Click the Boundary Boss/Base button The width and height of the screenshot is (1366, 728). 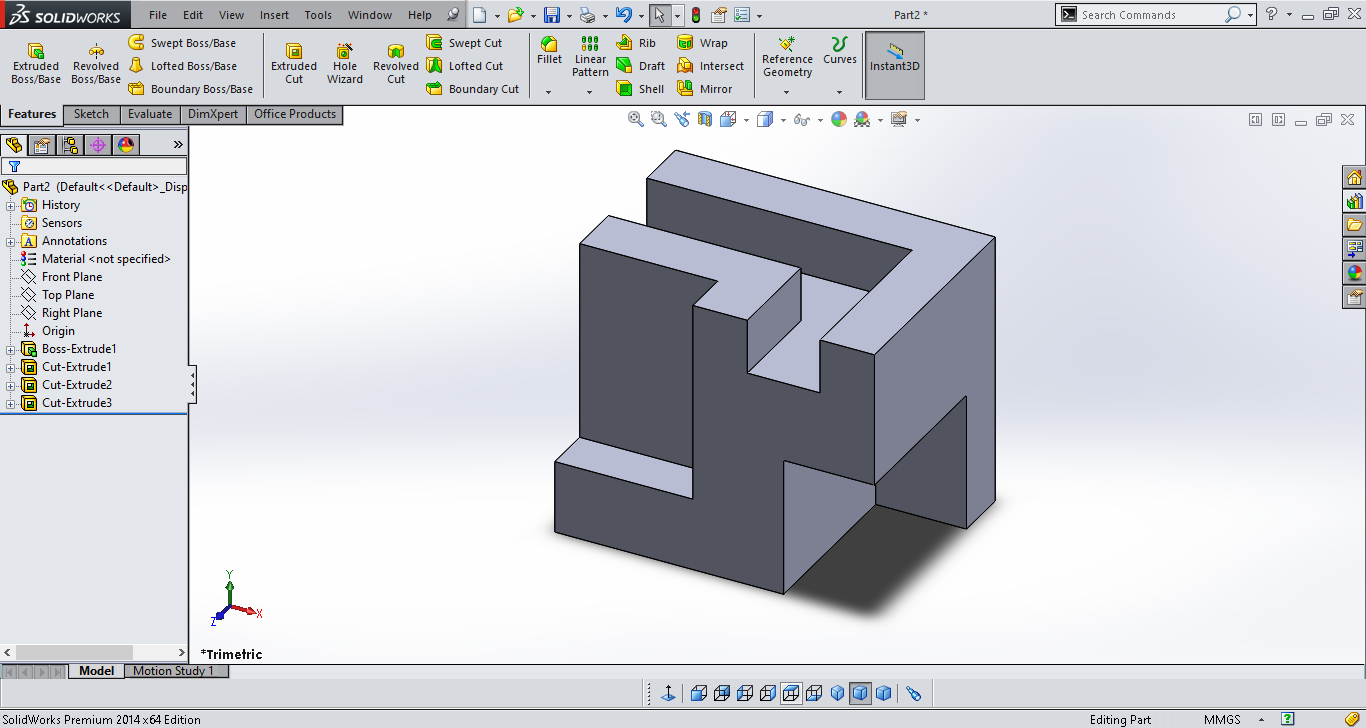point(190,89)
